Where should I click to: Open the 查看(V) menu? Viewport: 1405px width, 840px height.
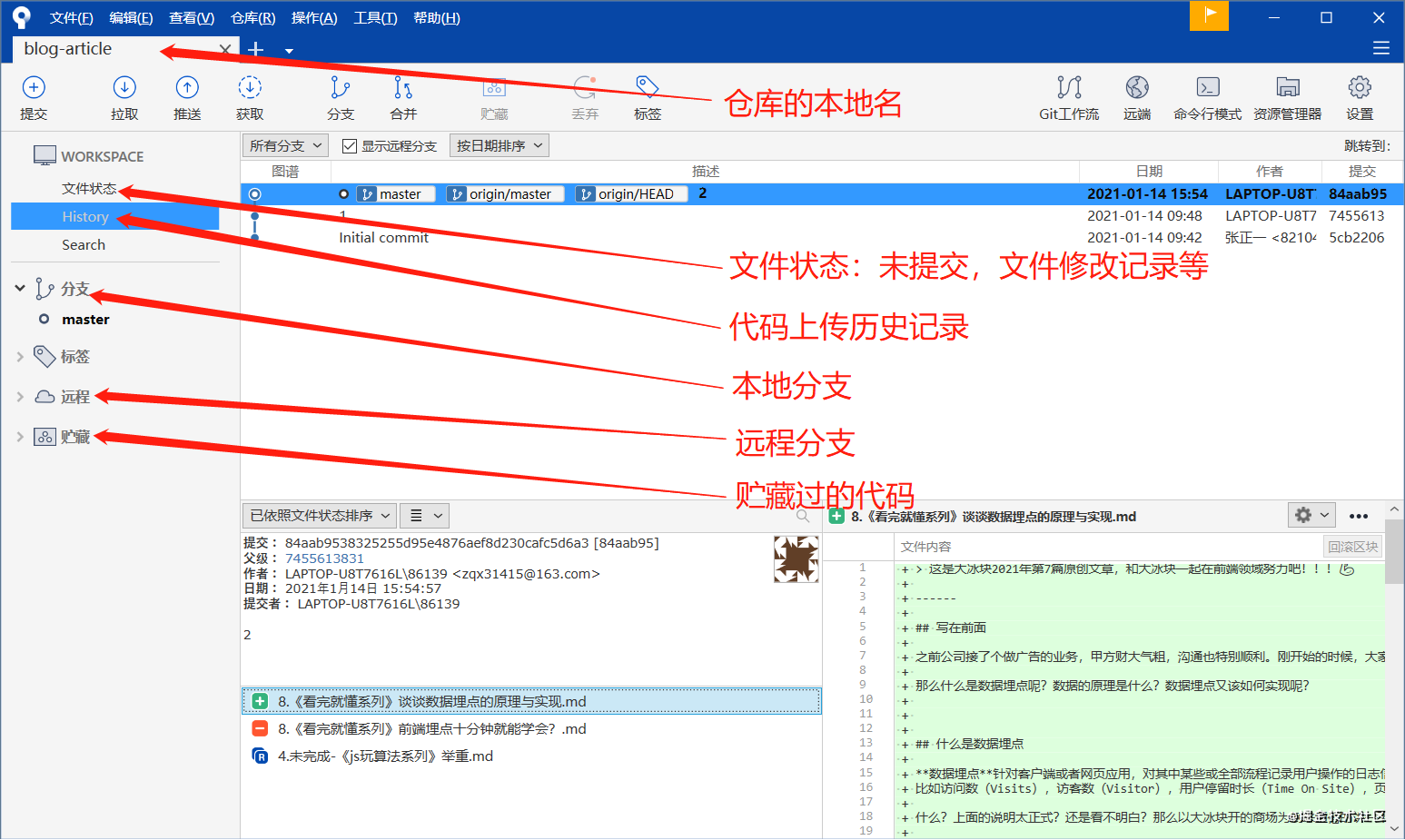tap(192, 17)
